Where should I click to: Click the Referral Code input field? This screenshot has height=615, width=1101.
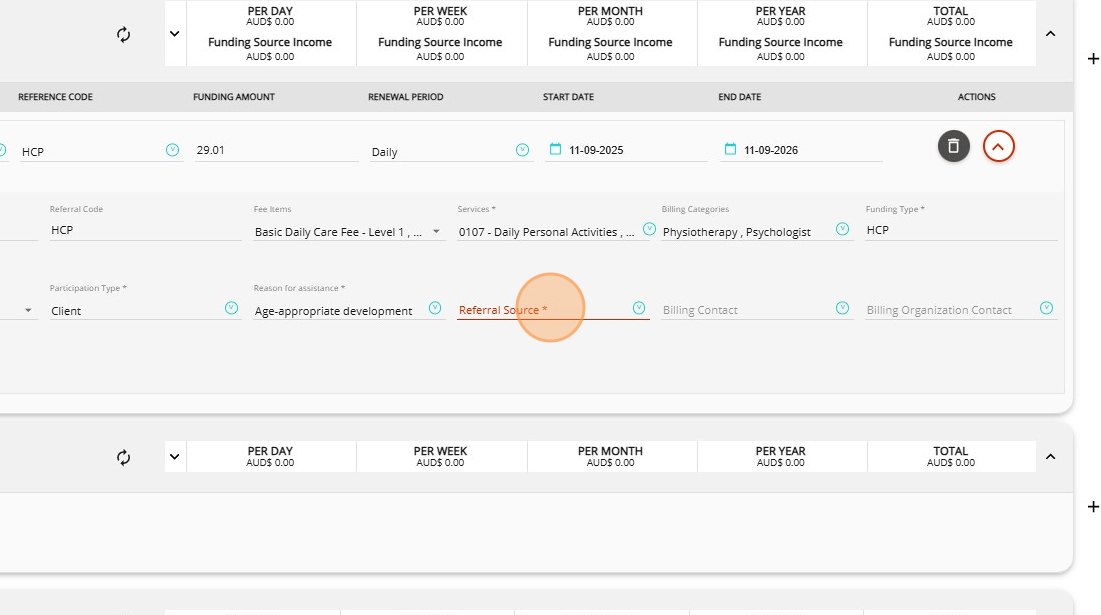(145, 231)
